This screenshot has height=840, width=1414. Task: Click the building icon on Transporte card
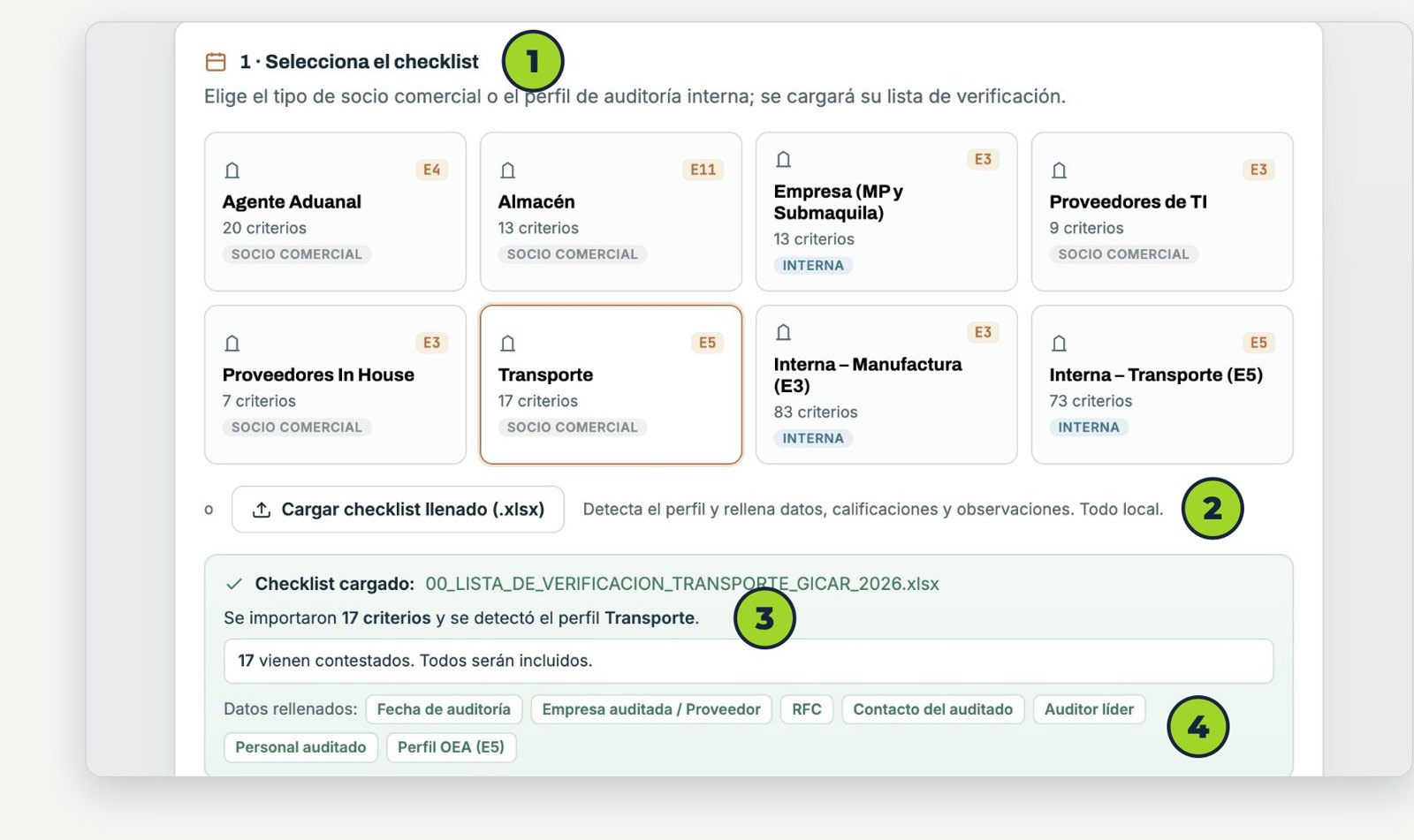point(508,344)
